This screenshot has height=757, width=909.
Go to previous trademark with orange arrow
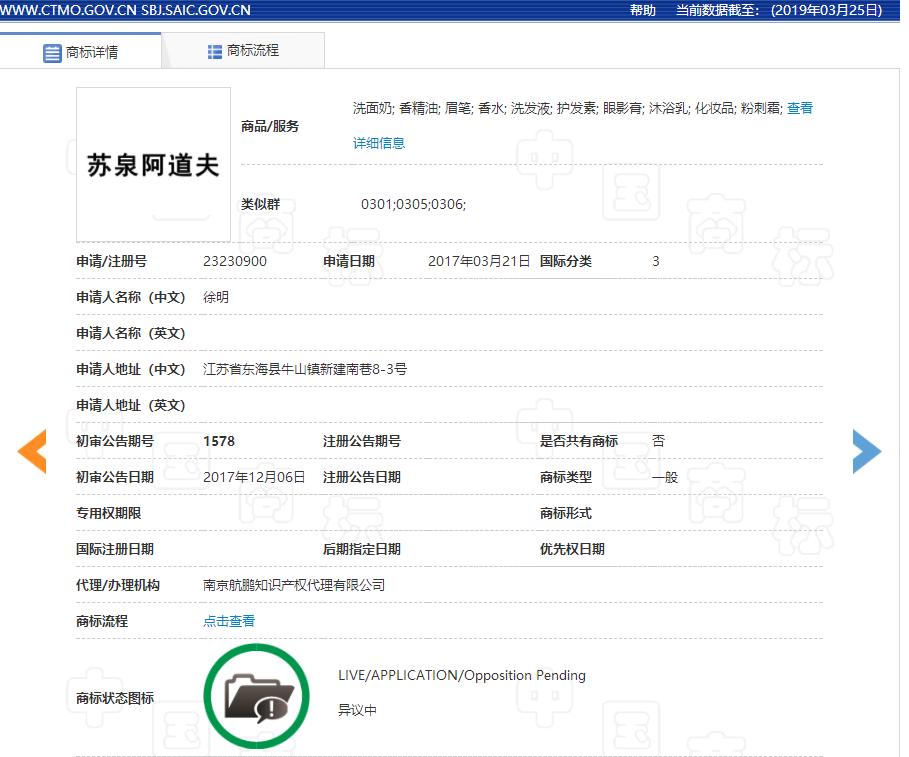[x=32, y=452]
